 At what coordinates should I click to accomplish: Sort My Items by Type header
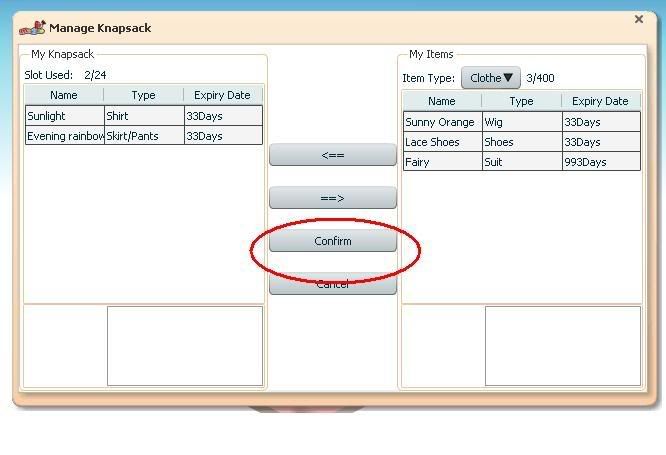tap(521, 102)
